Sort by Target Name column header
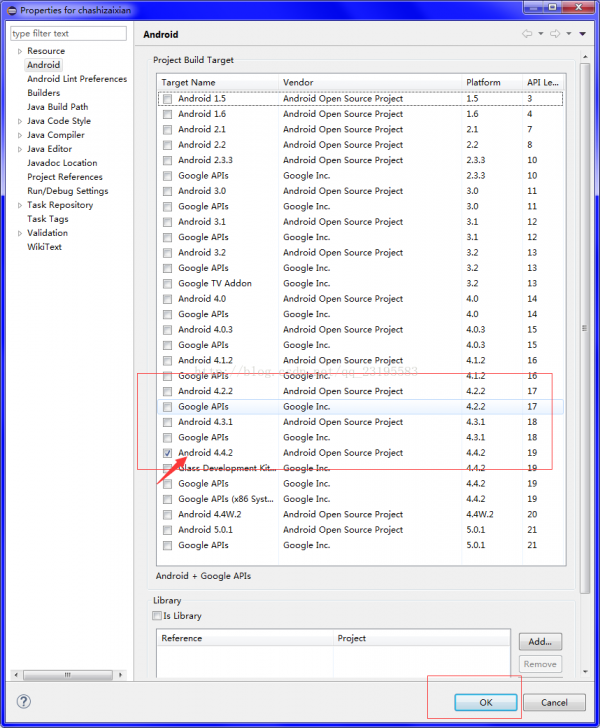 point(218,82)
